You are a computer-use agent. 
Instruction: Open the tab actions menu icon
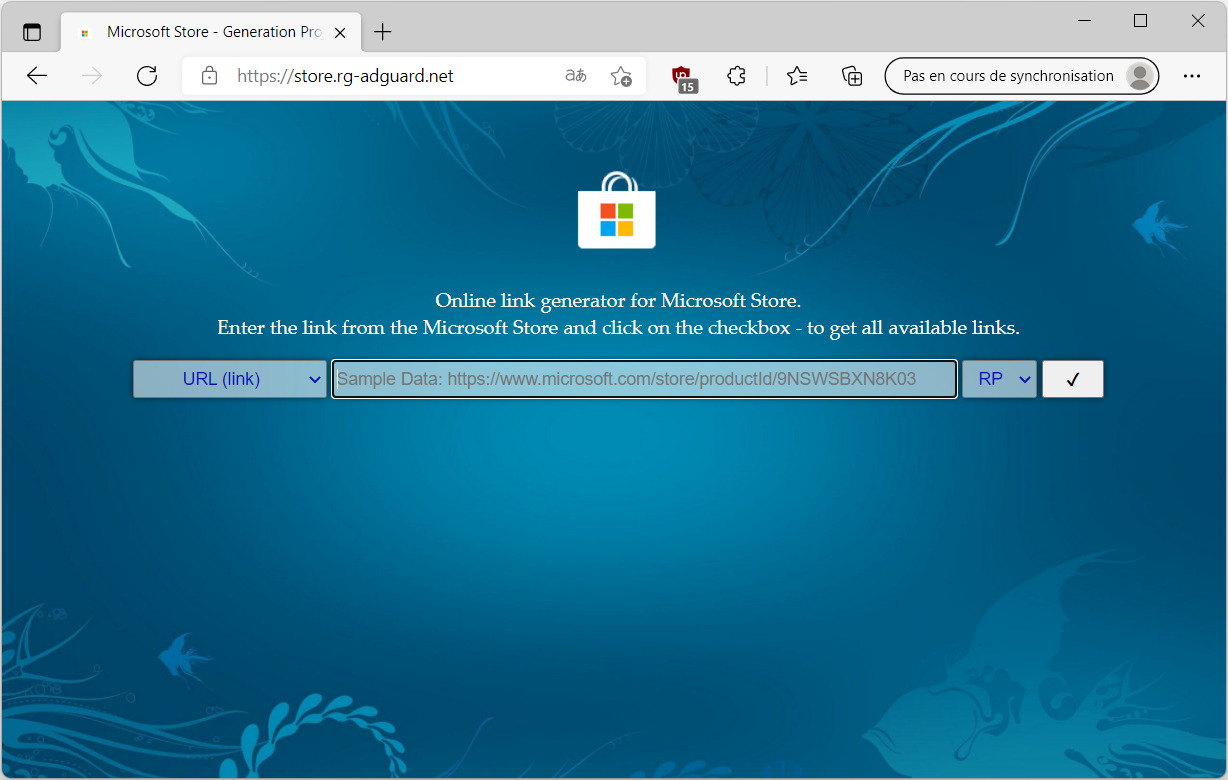tap(32, 32)
